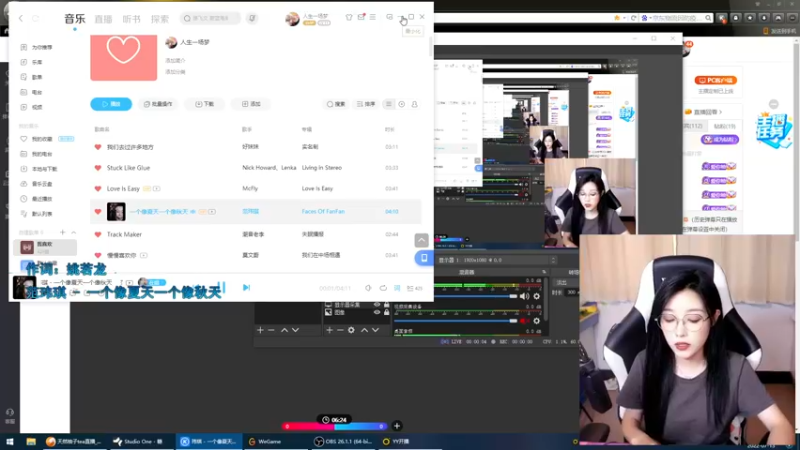Open 本地与下载 in the sidebar
The width and height of the screenshot is (800, 450).
pyautogui.click(x=44, y=169)
